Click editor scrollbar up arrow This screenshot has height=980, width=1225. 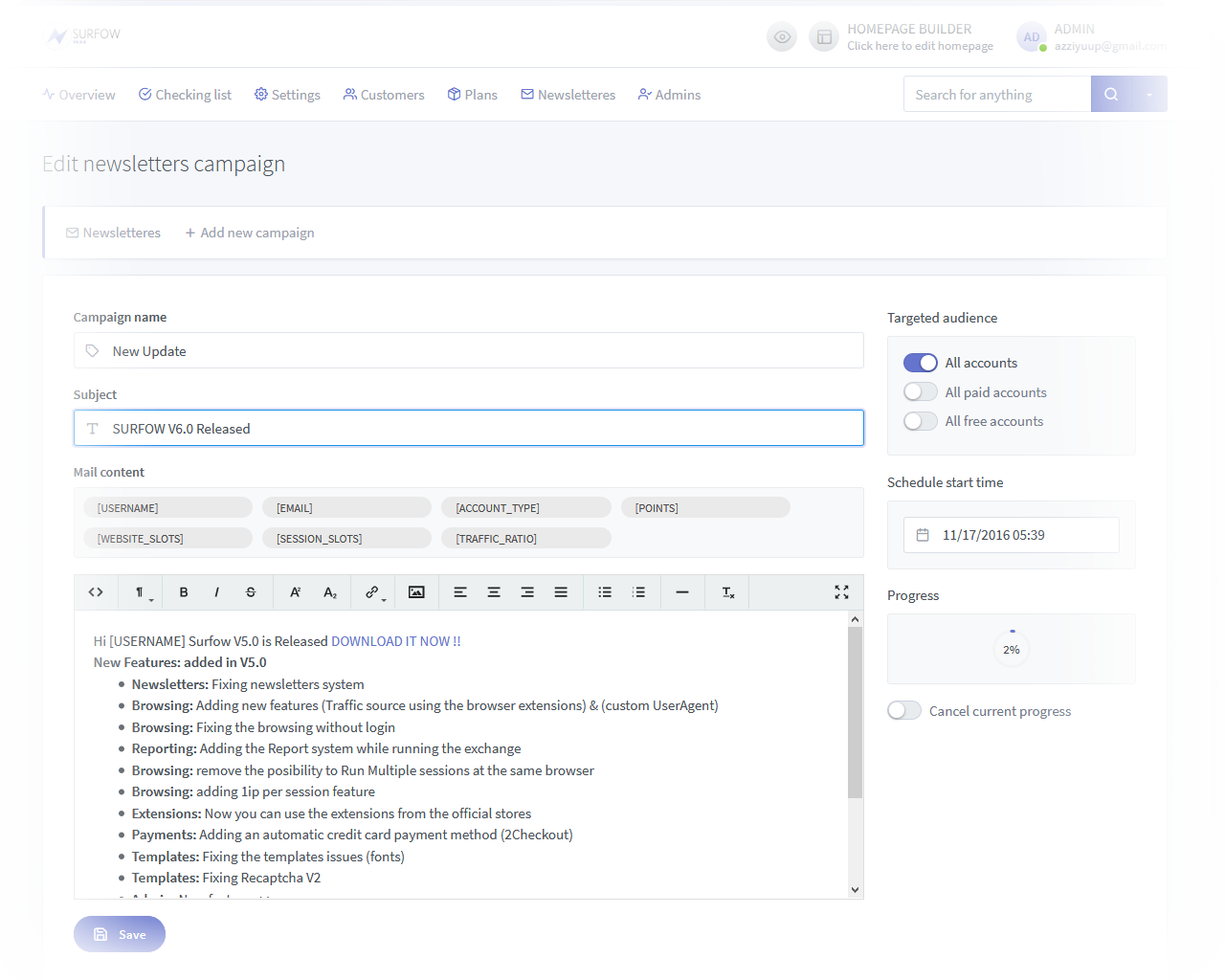coord(856,619)
